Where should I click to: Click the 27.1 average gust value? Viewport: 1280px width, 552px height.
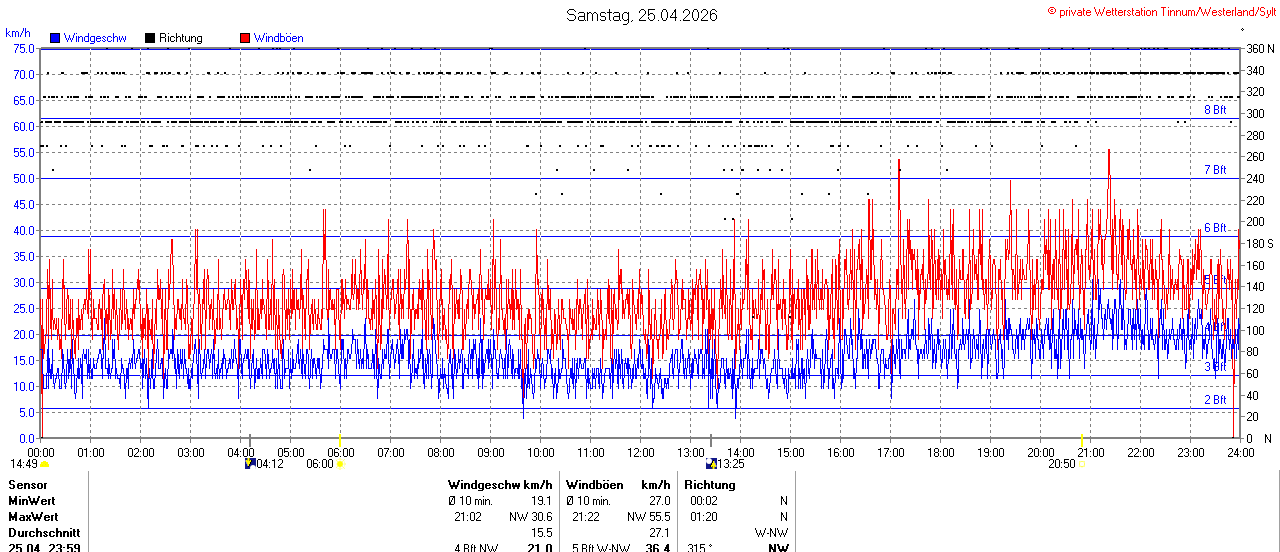[x=659, y=533]
